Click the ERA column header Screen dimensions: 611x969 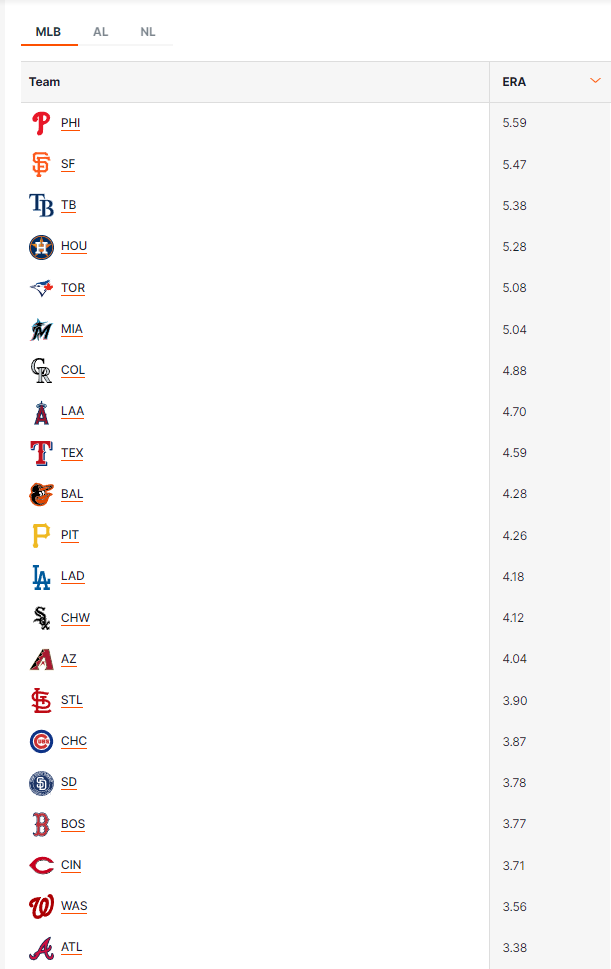514,82
